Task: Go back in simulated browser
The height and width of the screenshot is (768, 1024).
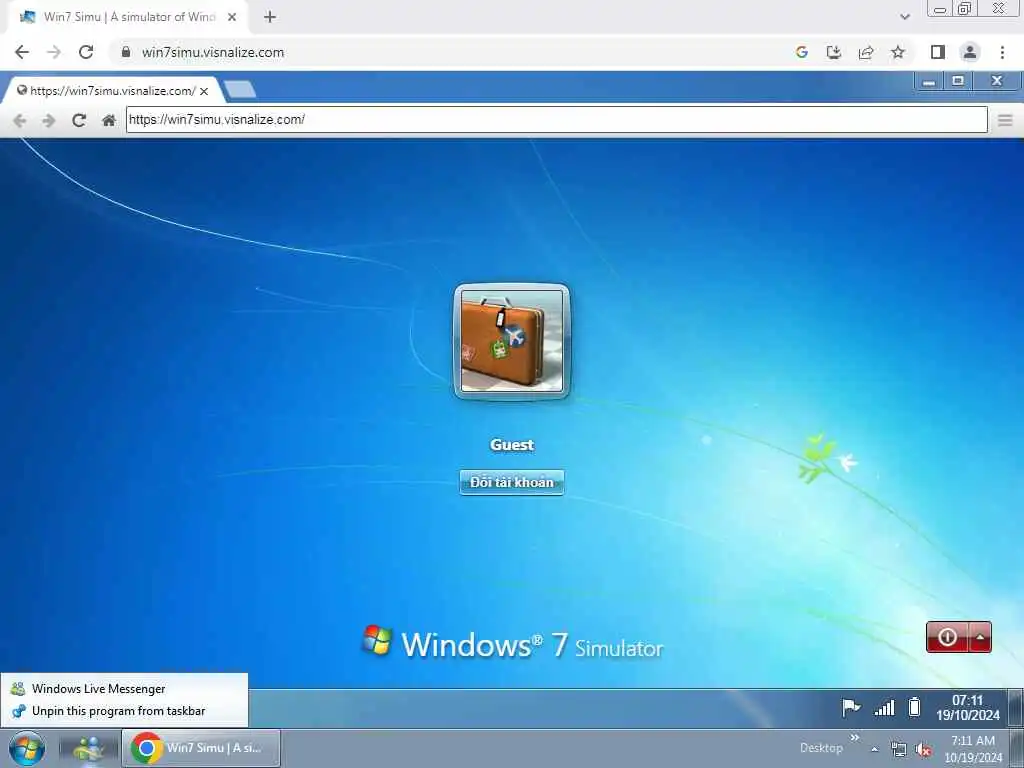Action: 20,120
